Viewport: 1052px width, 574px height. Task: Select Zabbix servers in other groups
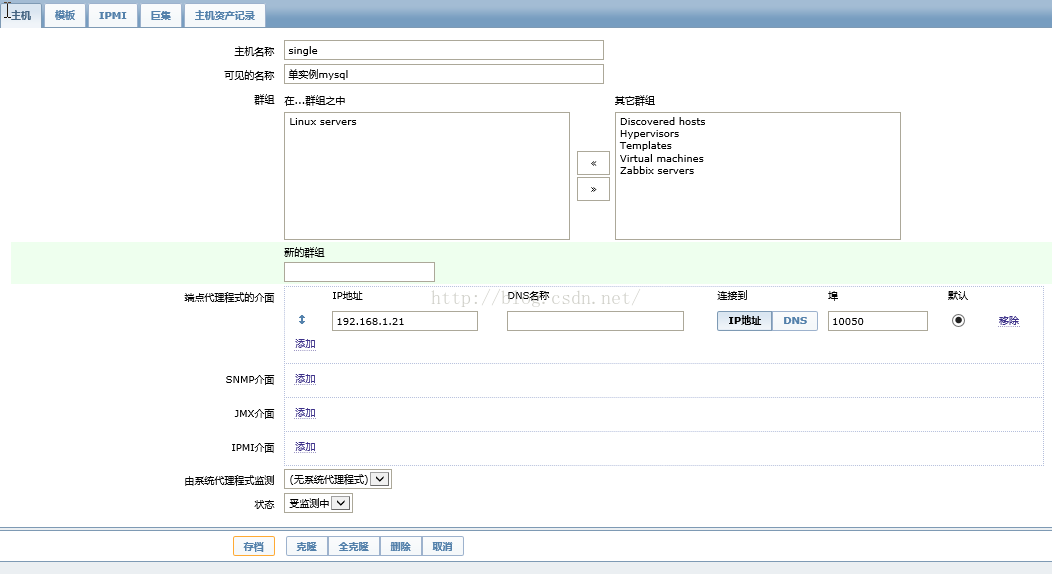click(x=657, y=170)
